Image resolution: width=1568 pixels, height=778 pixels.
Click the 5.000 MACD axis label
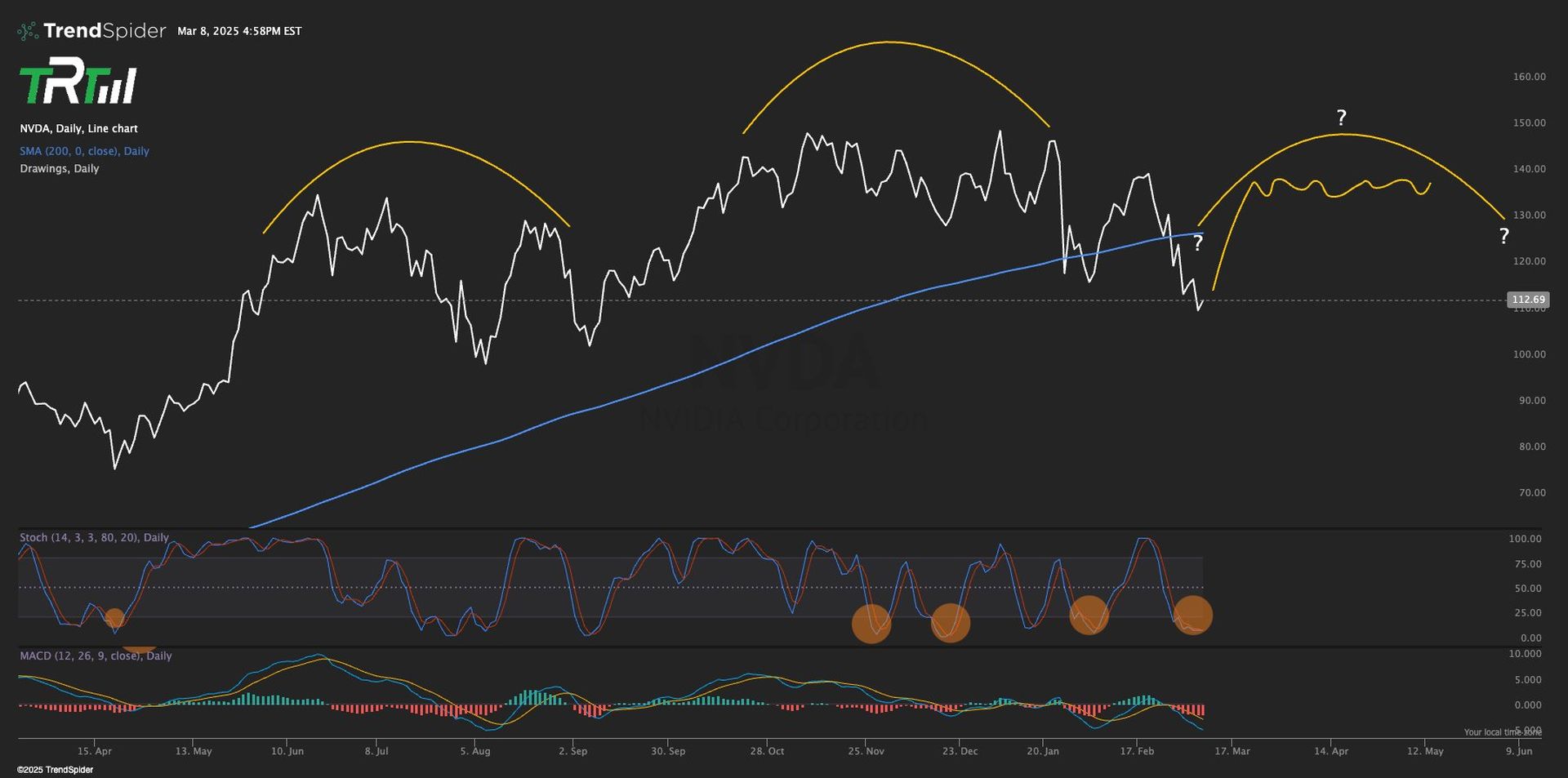point(1528,680)
